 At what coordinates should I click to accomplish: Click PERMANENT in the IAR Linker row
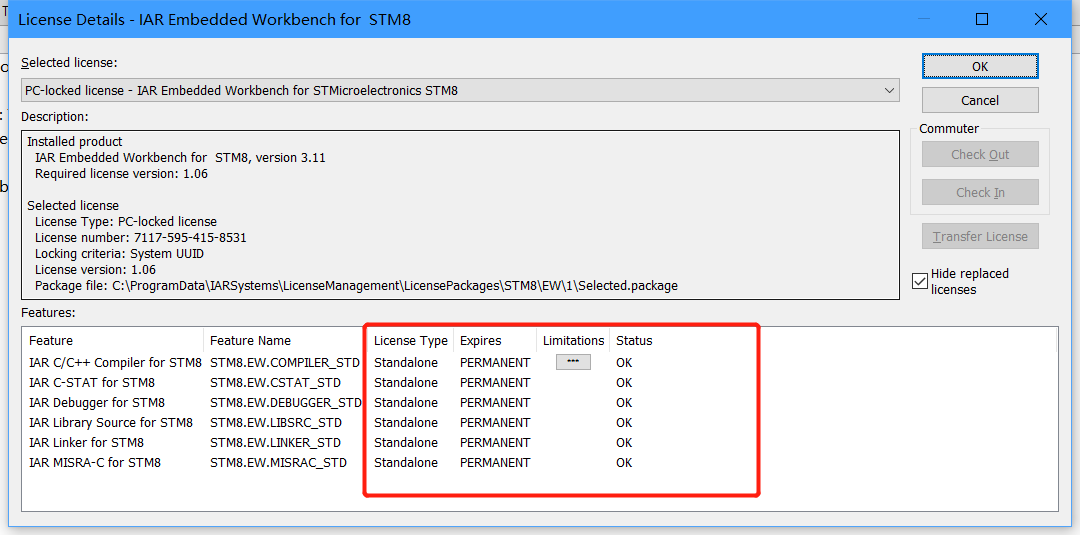coord(495,442)
